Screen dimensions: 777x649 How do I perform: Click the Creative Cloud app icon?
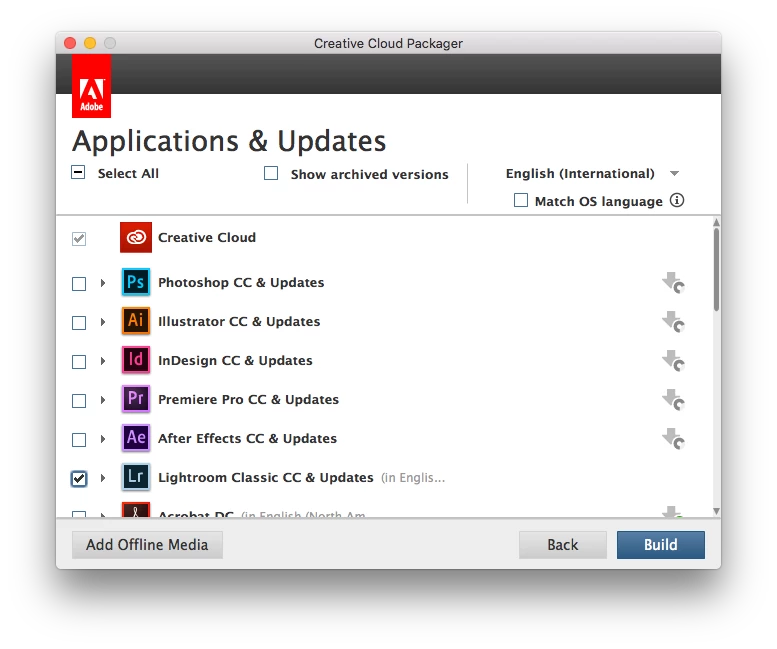[x=136, y=238]
